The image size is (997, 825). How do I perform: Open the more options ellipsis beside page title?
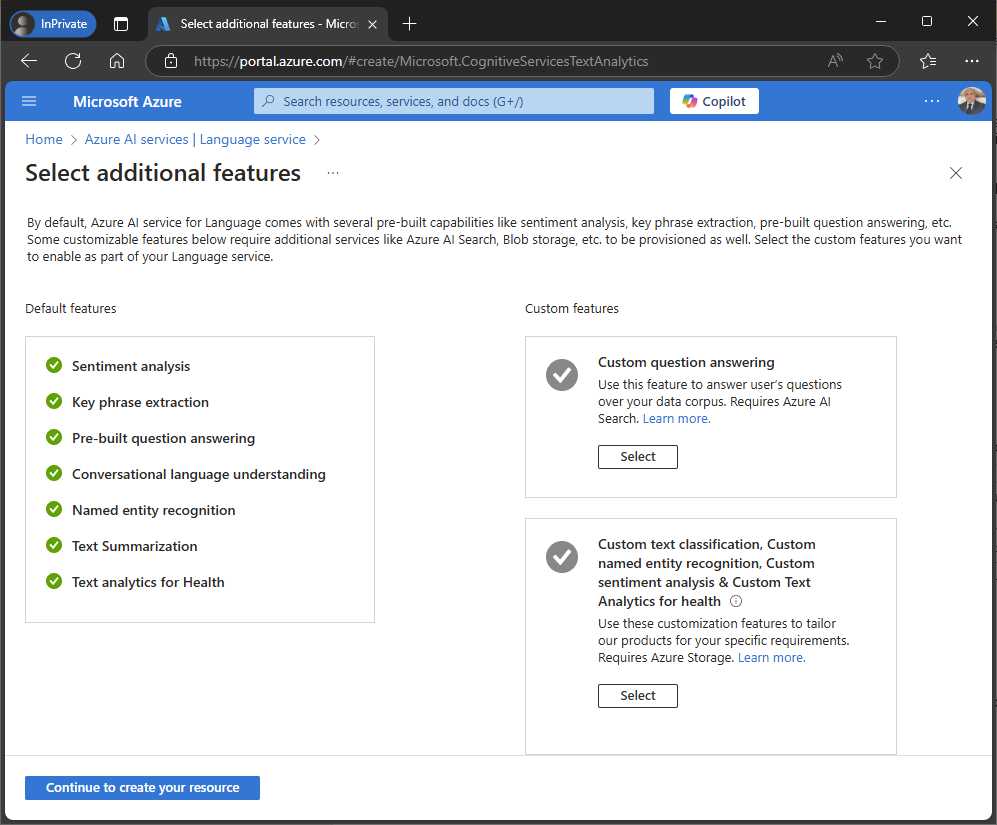coord(333,173)
